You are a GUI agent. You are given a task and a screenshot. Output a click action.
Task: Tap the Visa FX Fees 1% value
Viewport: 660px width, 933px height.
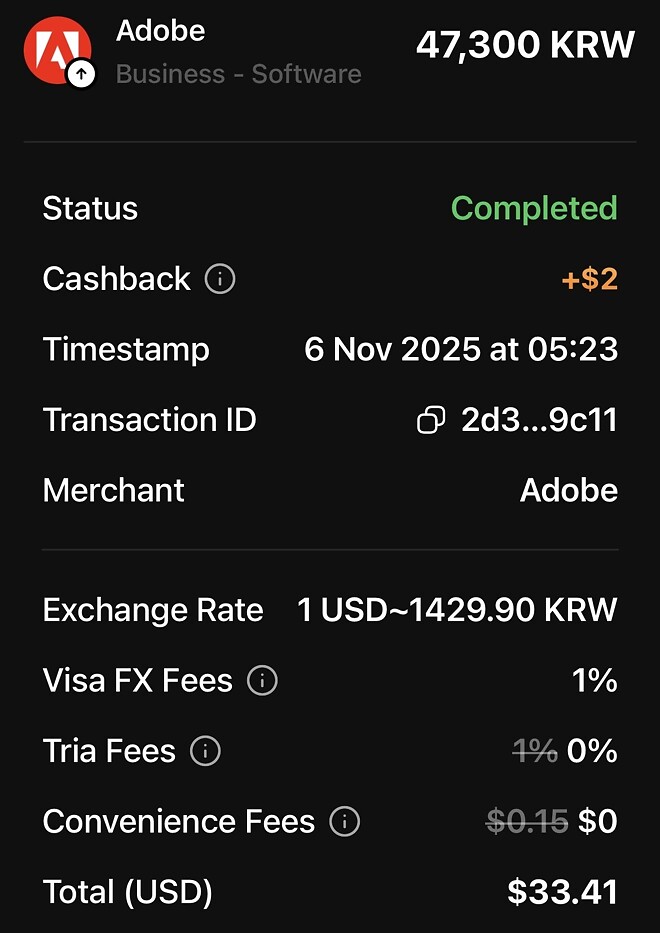[594, 681]
